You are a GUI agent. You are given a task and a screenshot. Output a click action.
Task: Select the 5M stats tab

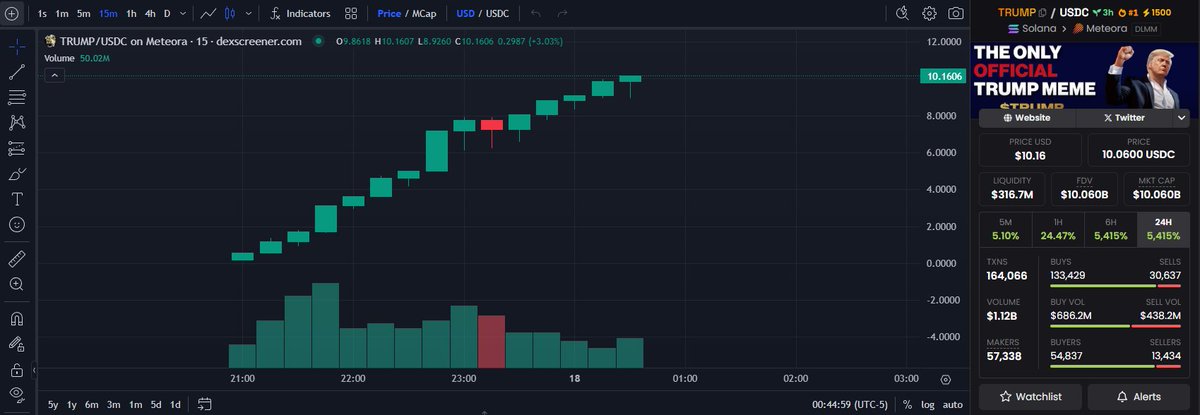[1006, 229]
